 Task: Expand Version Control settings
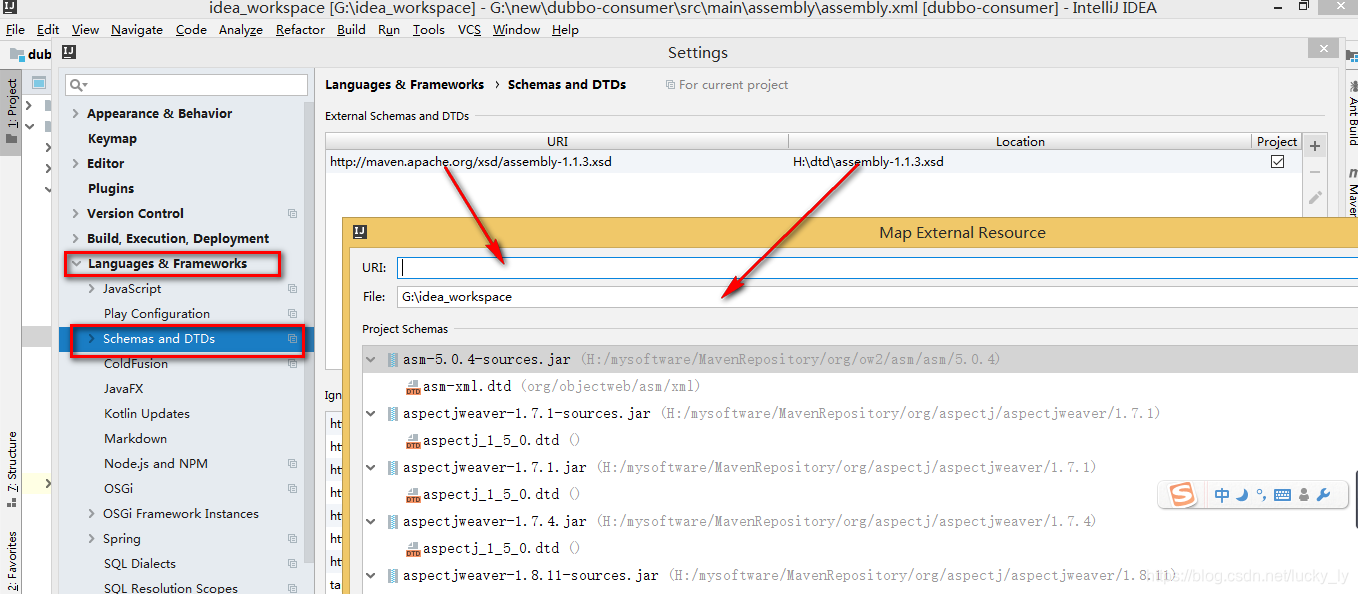(76, 214)
